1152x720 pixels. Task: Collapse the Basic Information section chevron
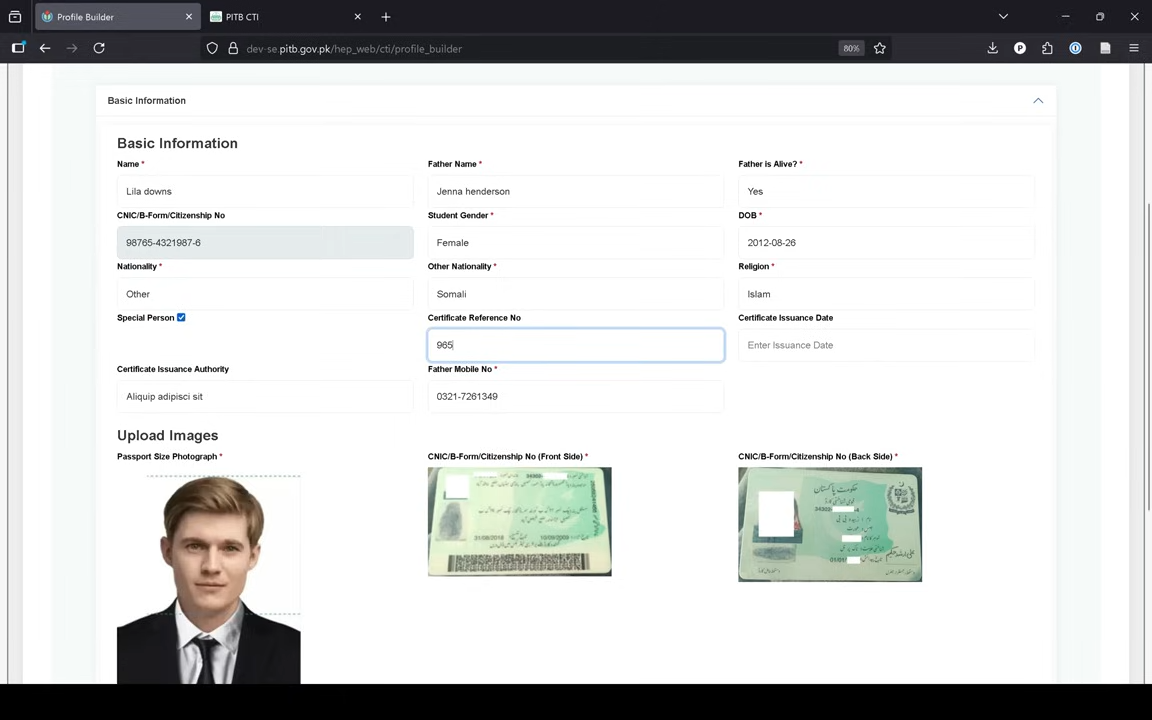pyautogui.click(x=1037, y=101)
